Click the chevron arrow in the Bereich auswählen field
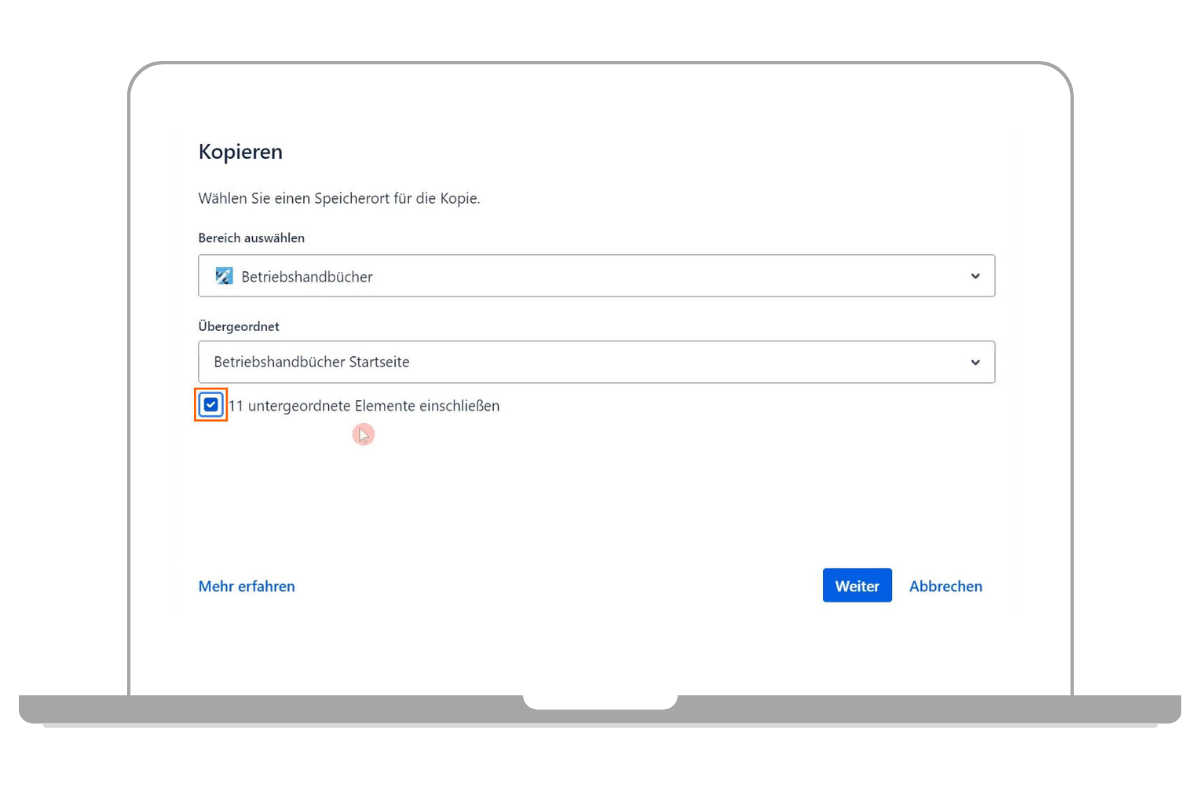The width and height of the screenshot is (1200, 790). point(975,276)
